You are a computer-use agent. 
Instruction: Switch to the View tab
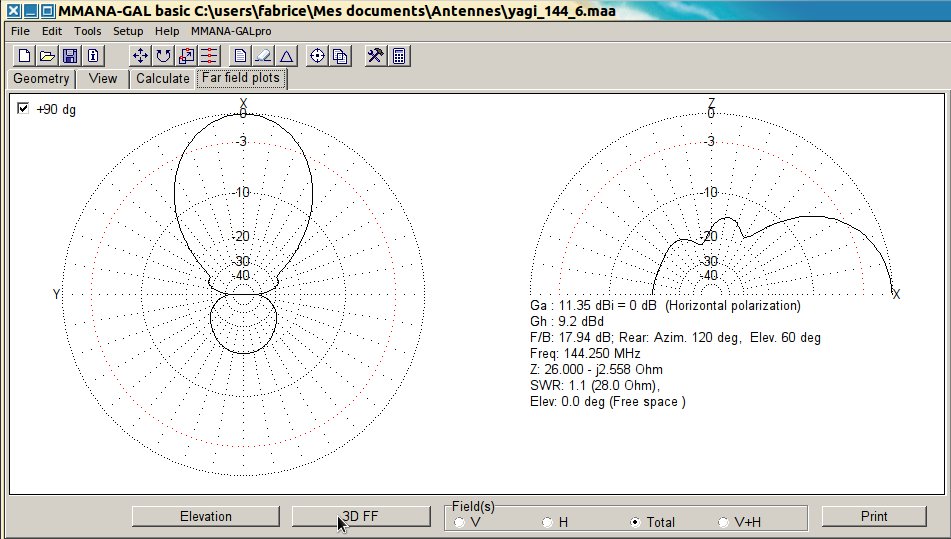point(102,79)
